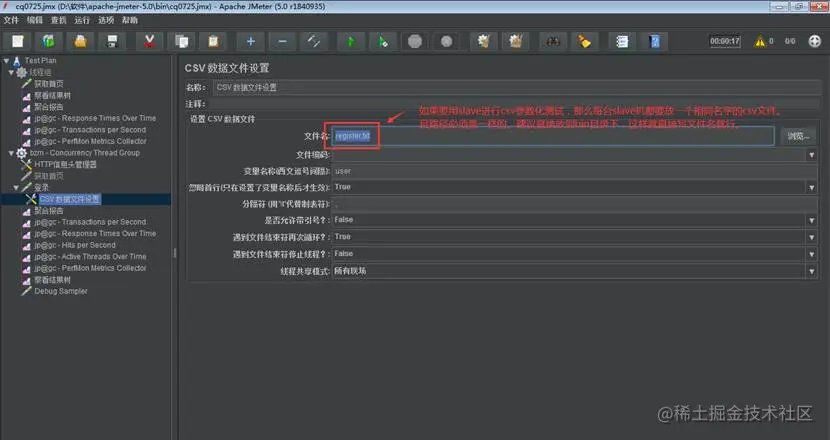This screenshot has width=830, height=440.
Task: Select 聚合报告 below CSV 数据文件设置
Action: pyautogui.click(x=49, y=211)
